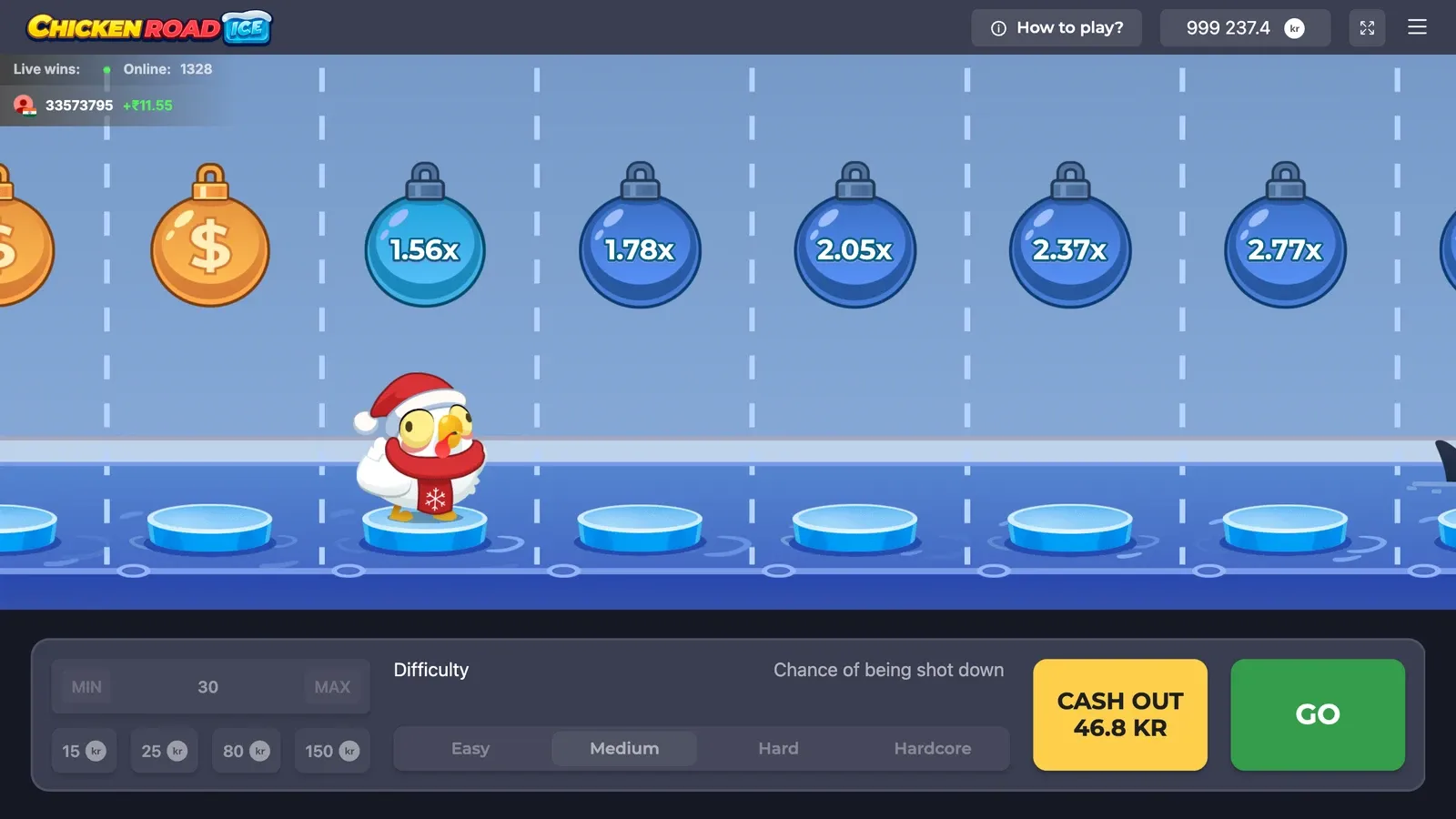The image size is (1456, 819).
Task: Set bet to MIN
Action: point(86,687)
